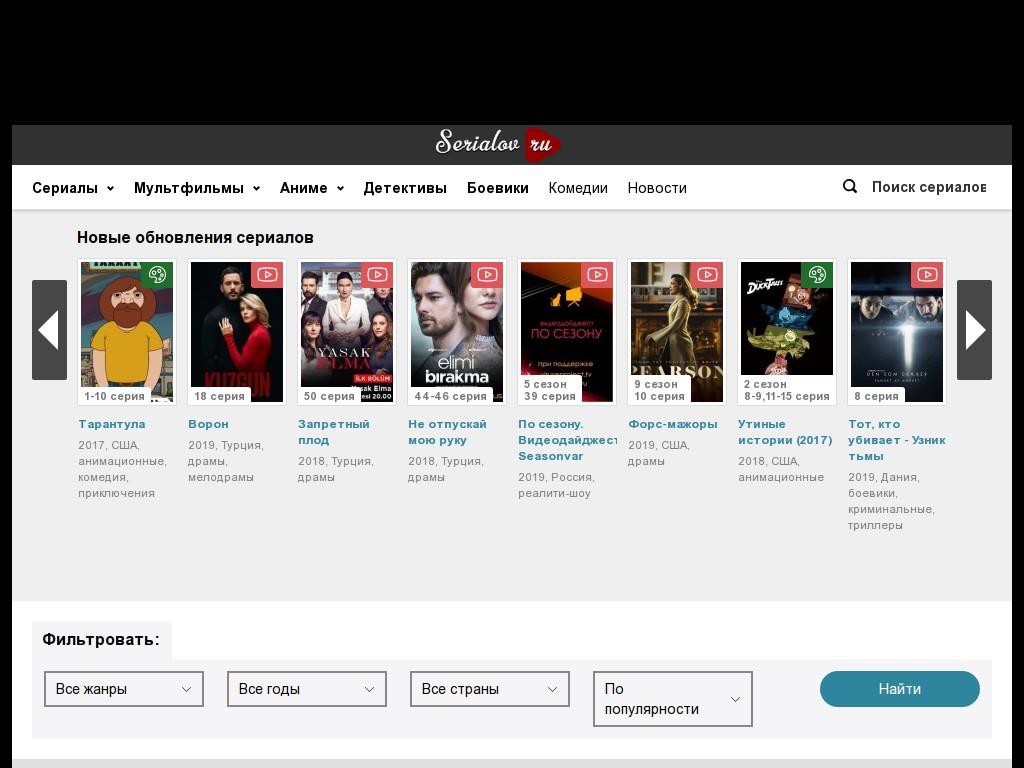Click play badge on Форс-мажоры poster

(x=707, y=275)
